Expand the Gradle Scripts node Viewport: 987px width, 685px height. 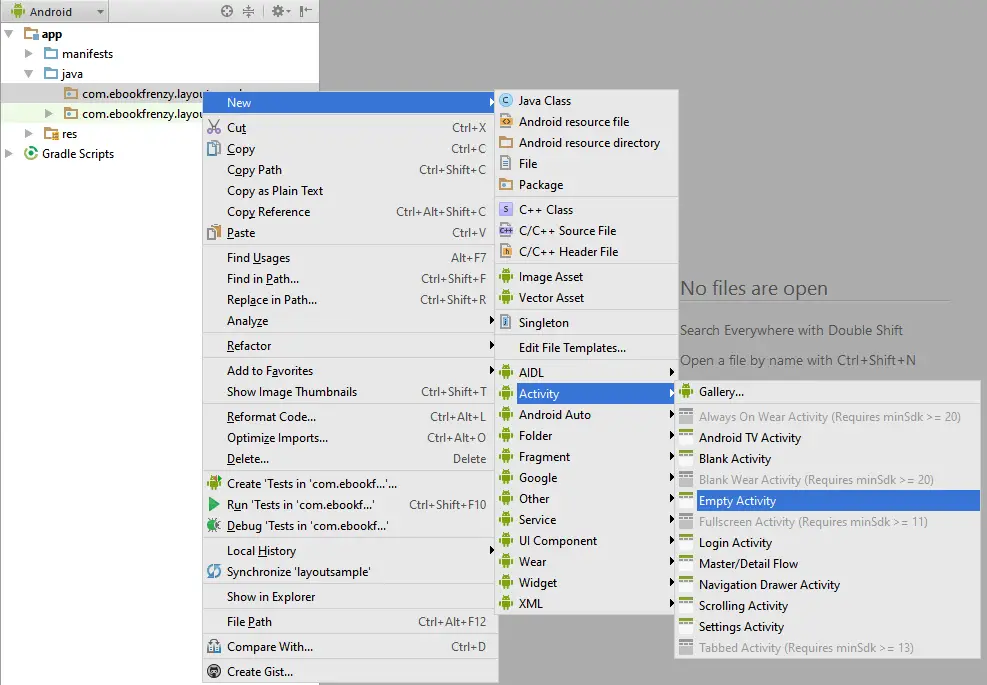tap(10, 154)
